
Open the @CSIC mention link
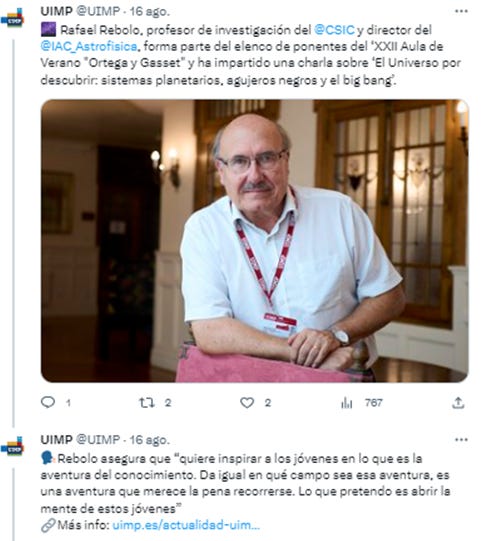(334, 30)
